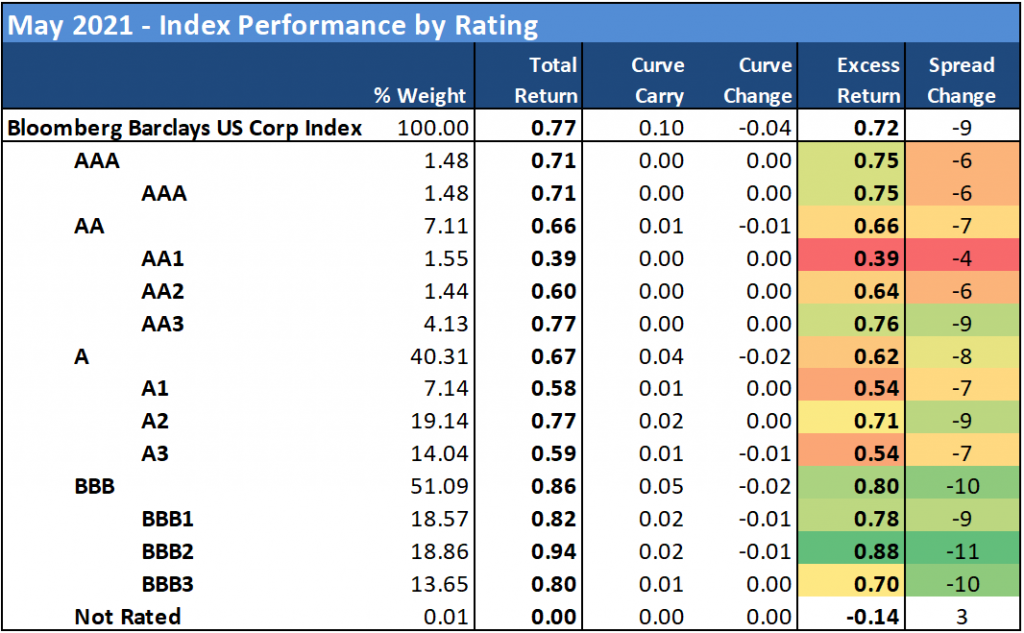The width and height of the screenshot is (1024, 633).
Task: Select the '% Weight' column header
Action: pyautogui.click(x=420, y=96)
